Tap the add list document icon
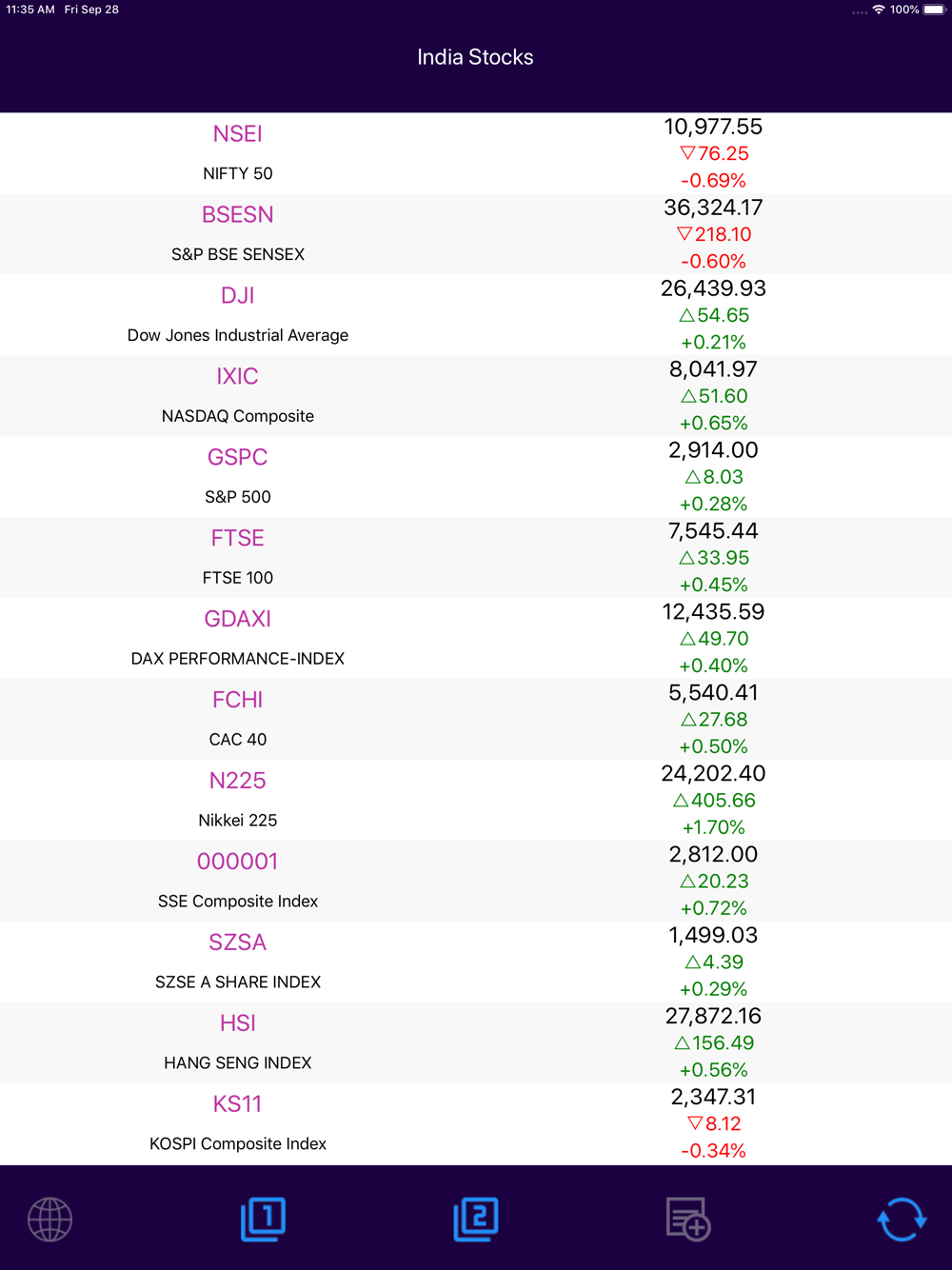The height and width of the screenshot is (1270, 952). coord(688,1219)
